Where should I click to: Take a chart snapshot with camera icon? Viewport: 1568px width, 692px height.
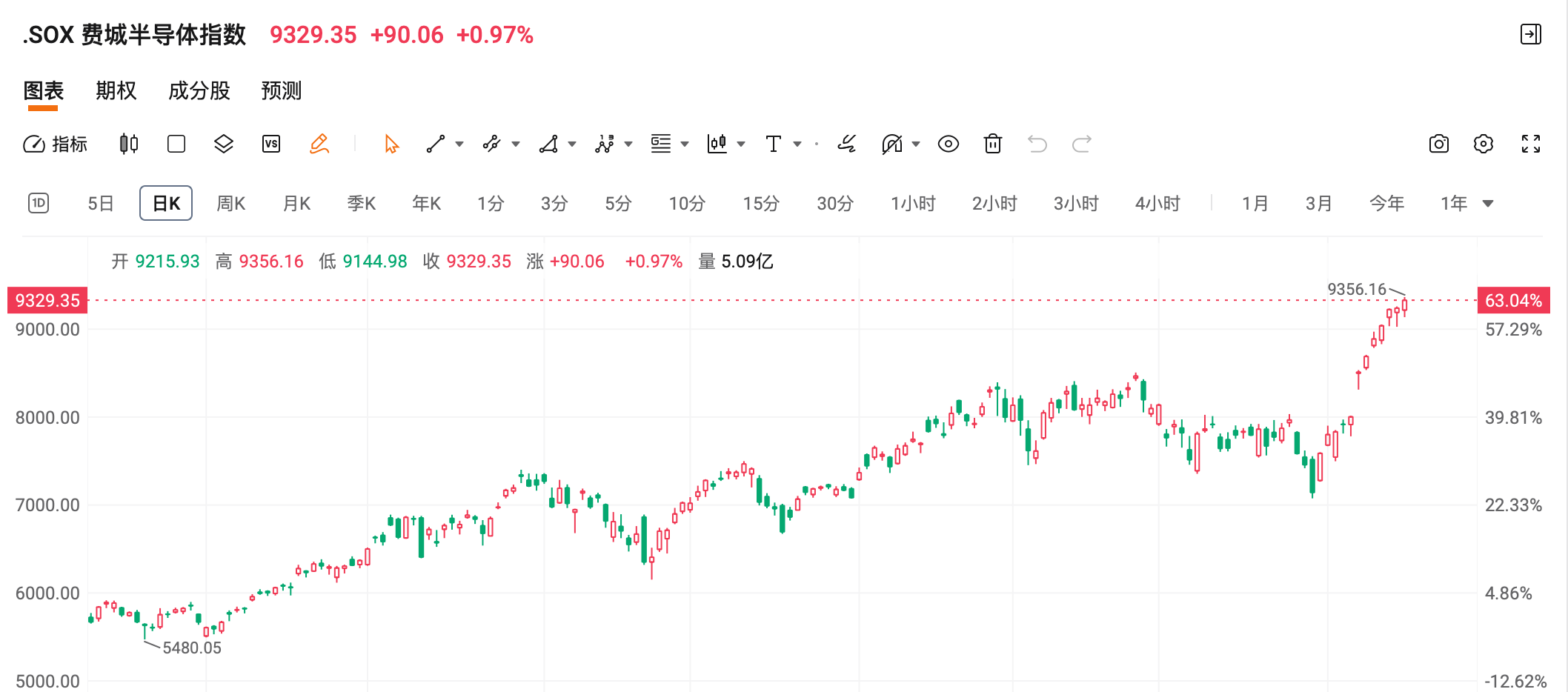point(1439,144)
